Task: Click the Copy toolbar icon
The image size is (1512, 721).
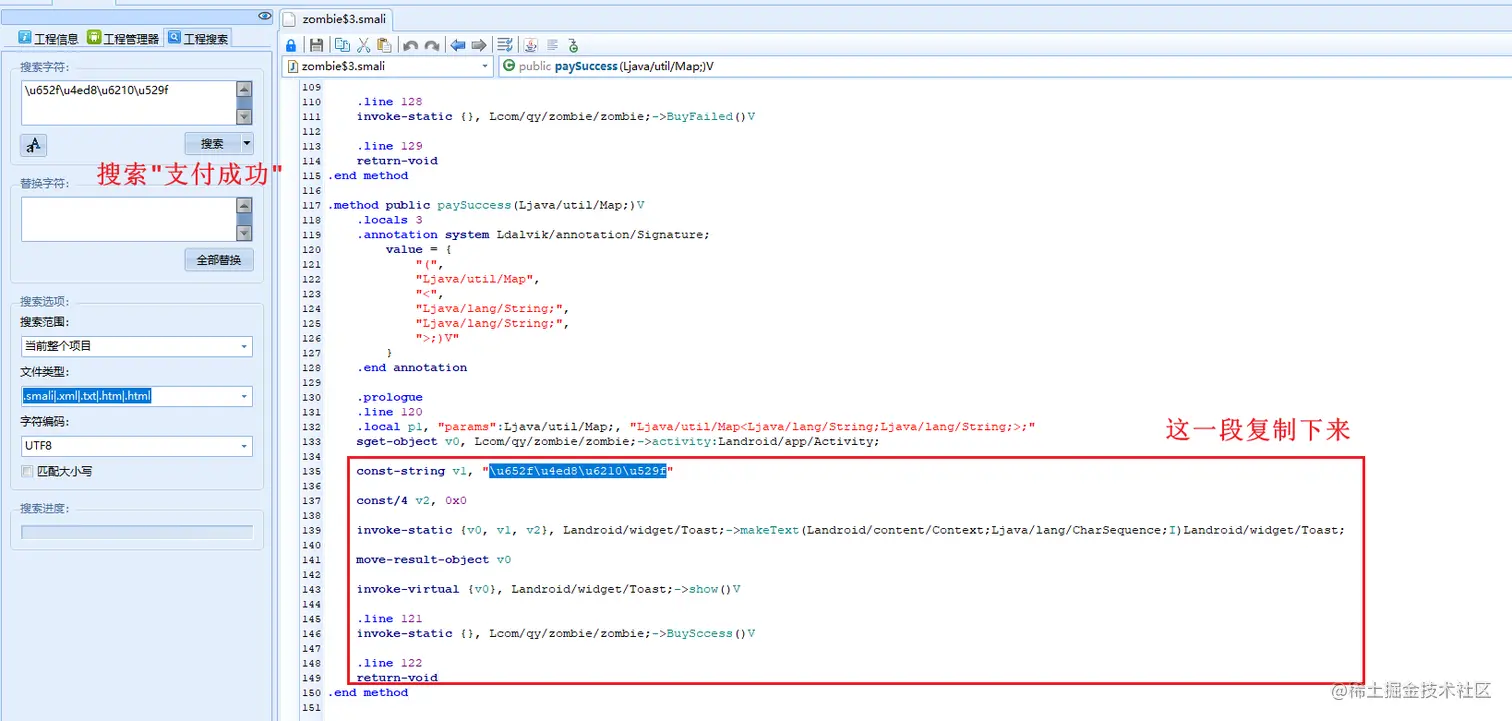Action: (342, 45)
